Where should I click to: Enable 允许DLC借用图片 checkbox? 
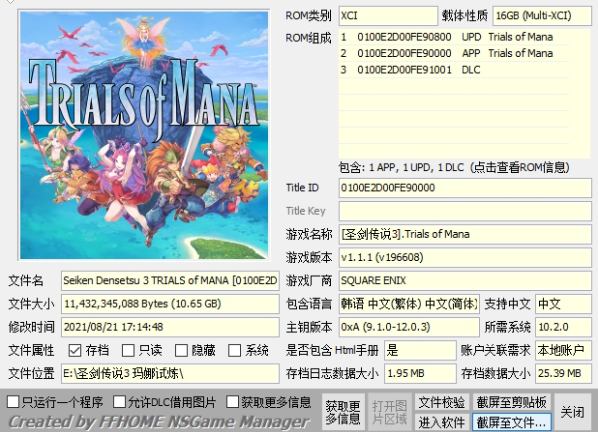point(119,402)
